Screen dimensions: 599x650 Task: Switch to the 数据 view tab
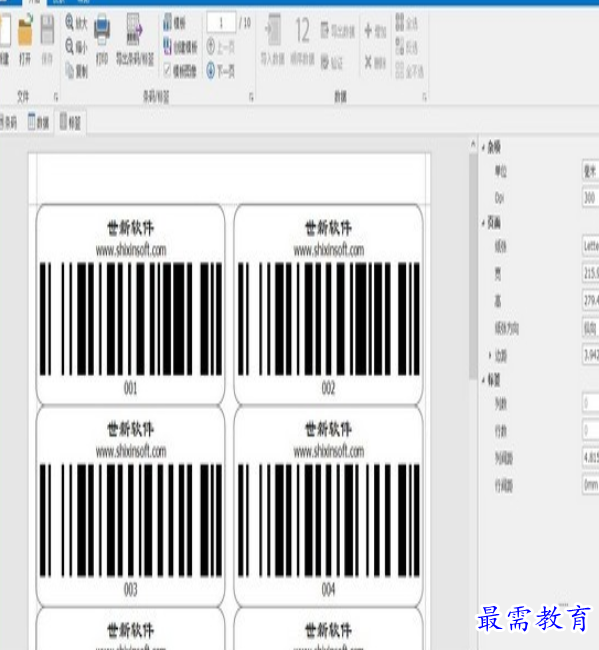[39, 122]
